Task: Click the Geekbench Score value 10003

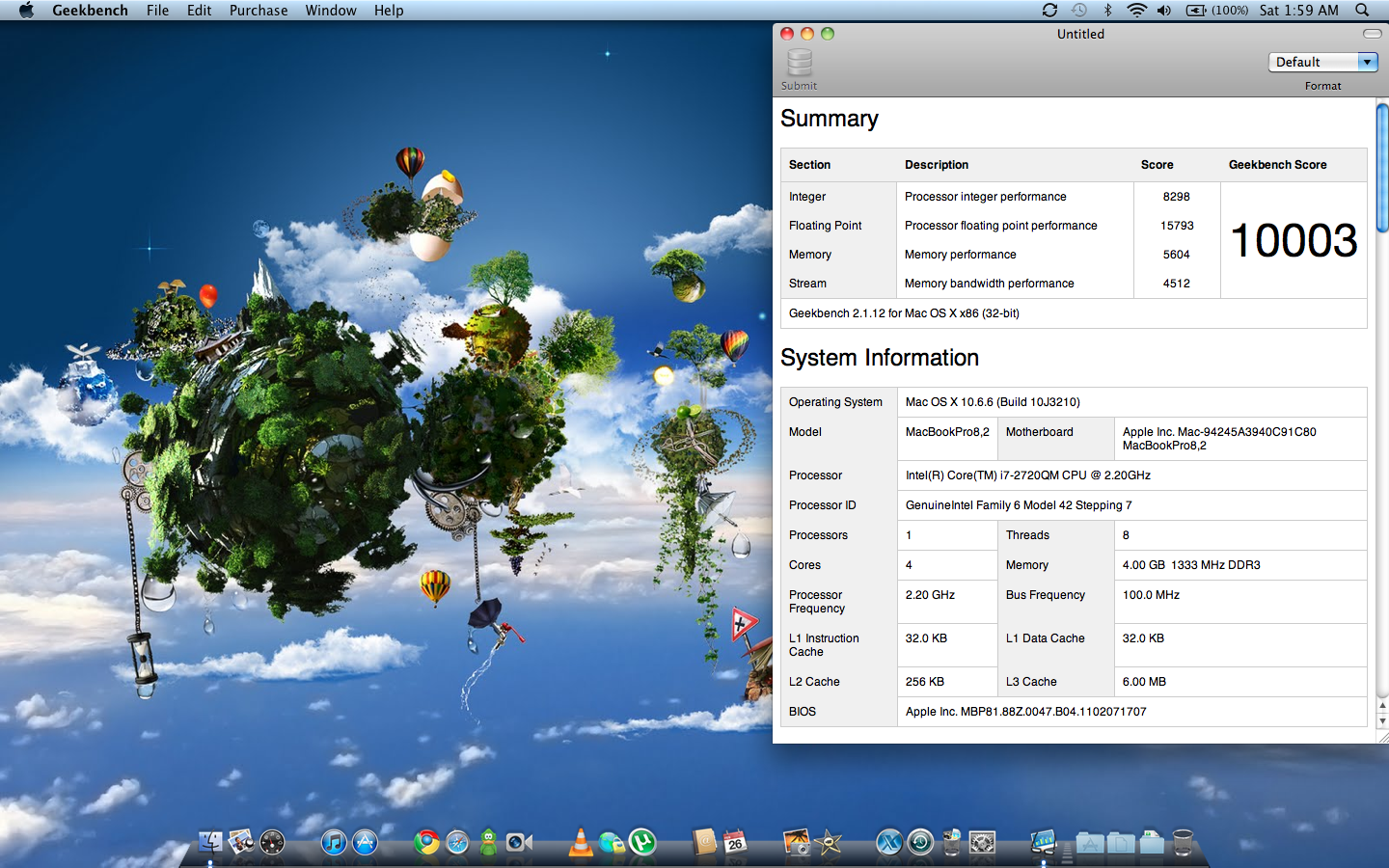Action: point(1294,240)
